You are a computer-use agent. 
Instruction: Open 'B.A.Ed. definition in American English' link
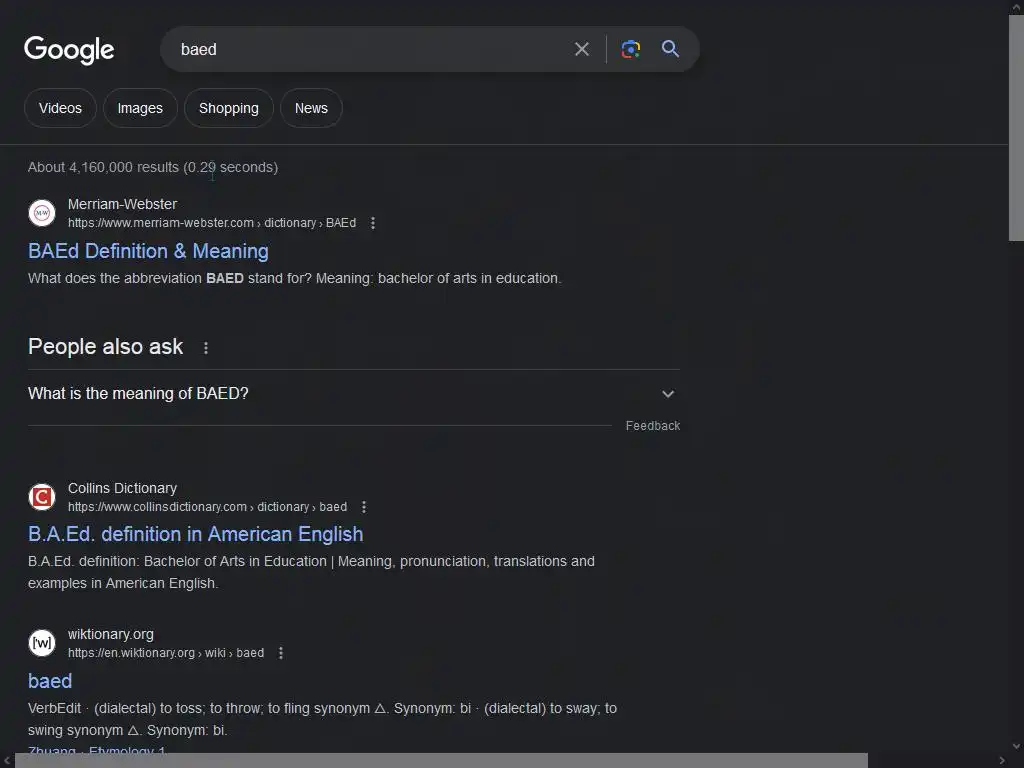click(195, 534)
